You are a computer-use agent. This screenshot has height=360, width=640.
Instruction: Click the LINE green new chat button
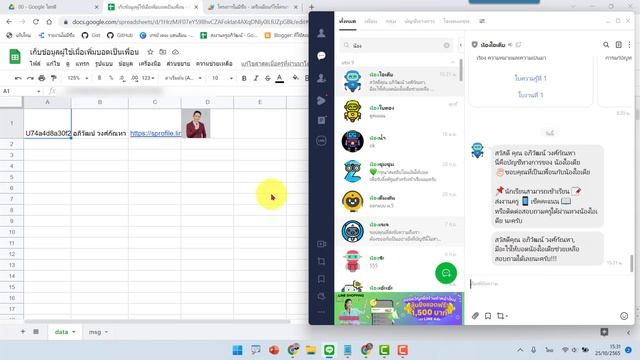pos(446,273)
